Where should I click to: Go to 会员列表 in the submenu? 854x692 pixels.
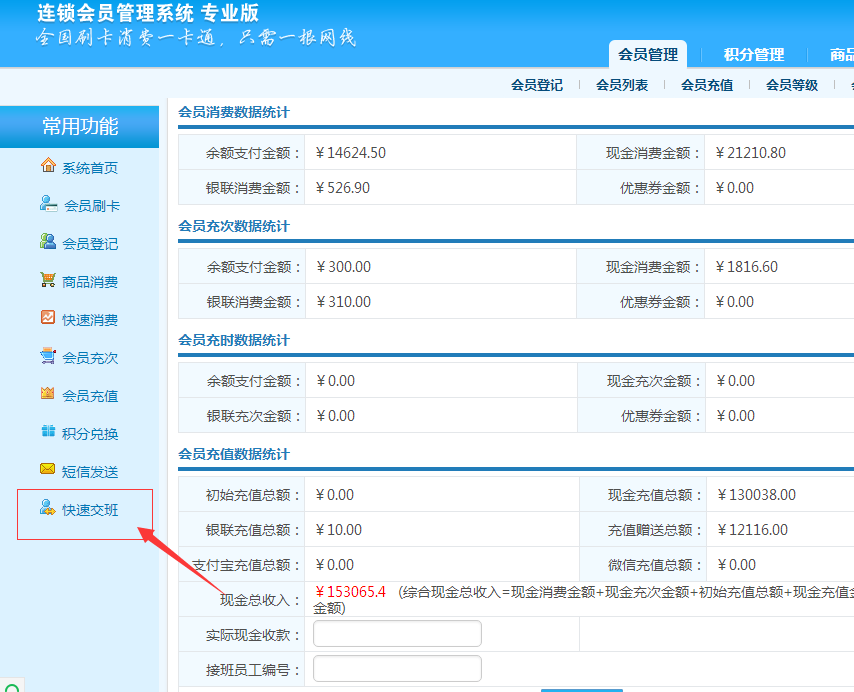(x=622, y=85)
